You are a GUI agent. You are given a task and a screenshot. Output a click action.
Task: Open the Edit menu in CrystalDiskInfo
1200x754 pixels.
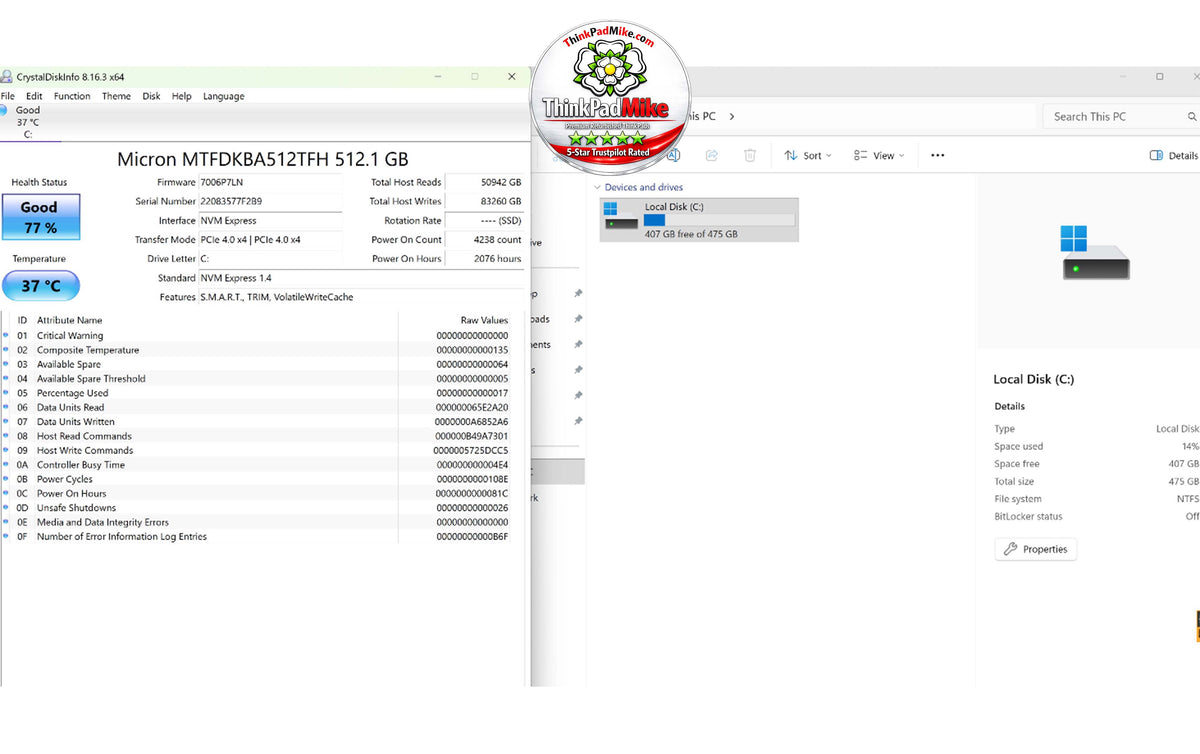coord(34,96)
